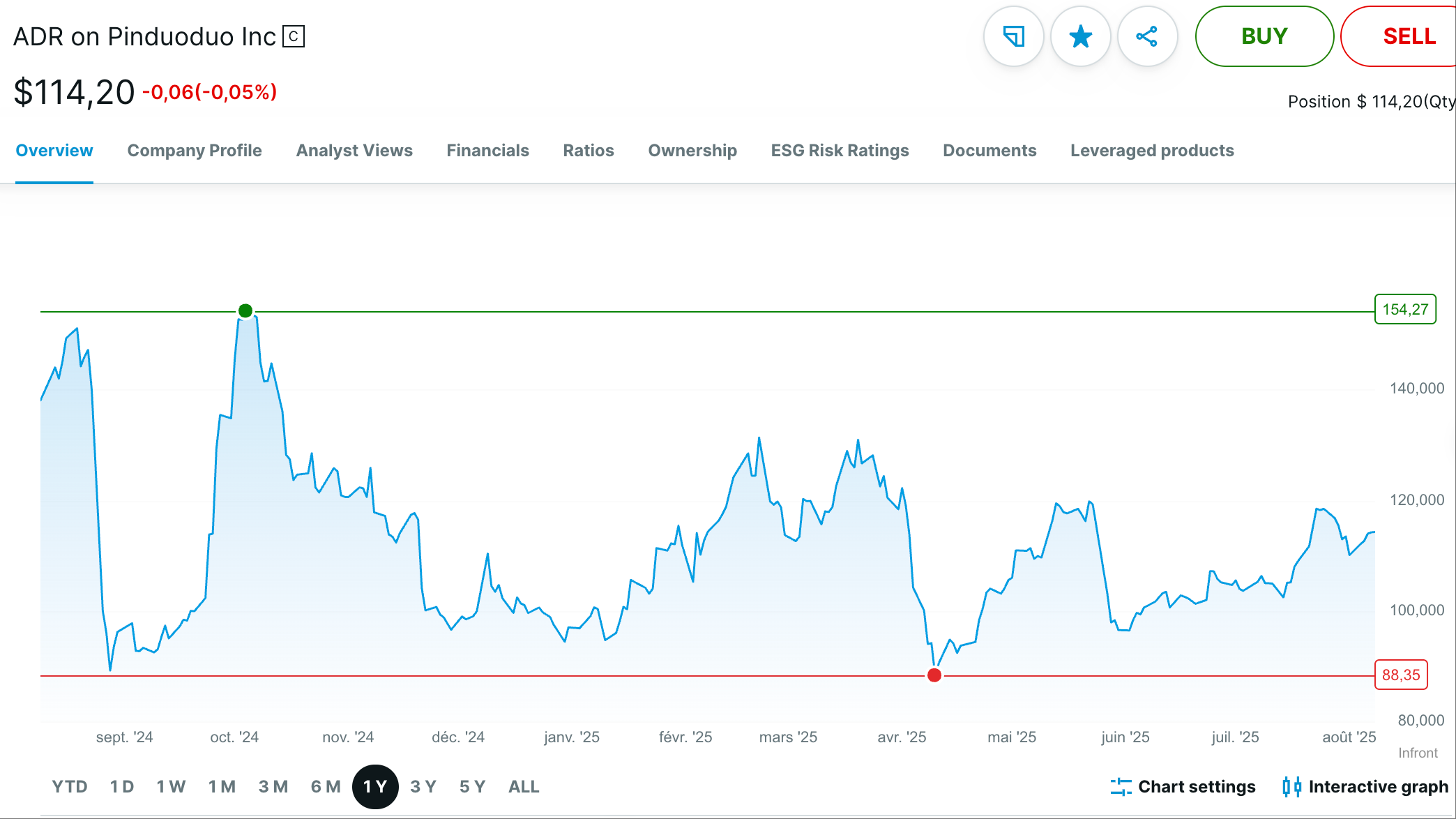Viewport: 1456px width, 819px height.
Task: Click the déc. '24 axis label
Action: click(x=458, y=737)
